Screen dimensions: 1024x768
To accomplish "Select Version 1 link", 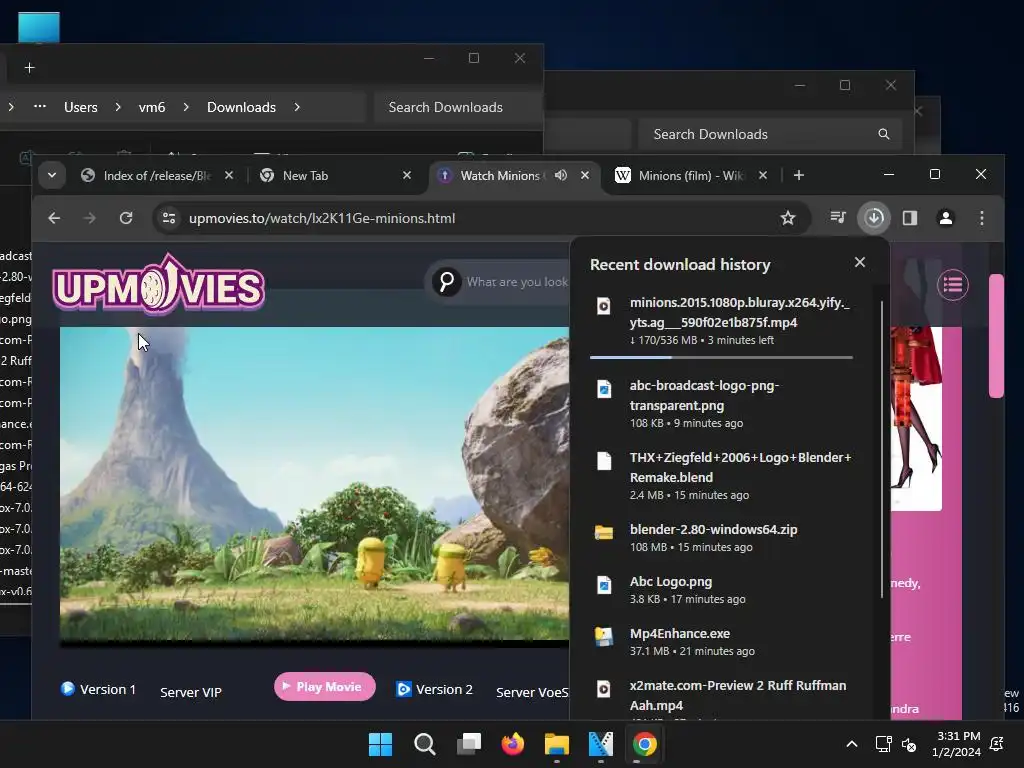I will click(99, 689).
